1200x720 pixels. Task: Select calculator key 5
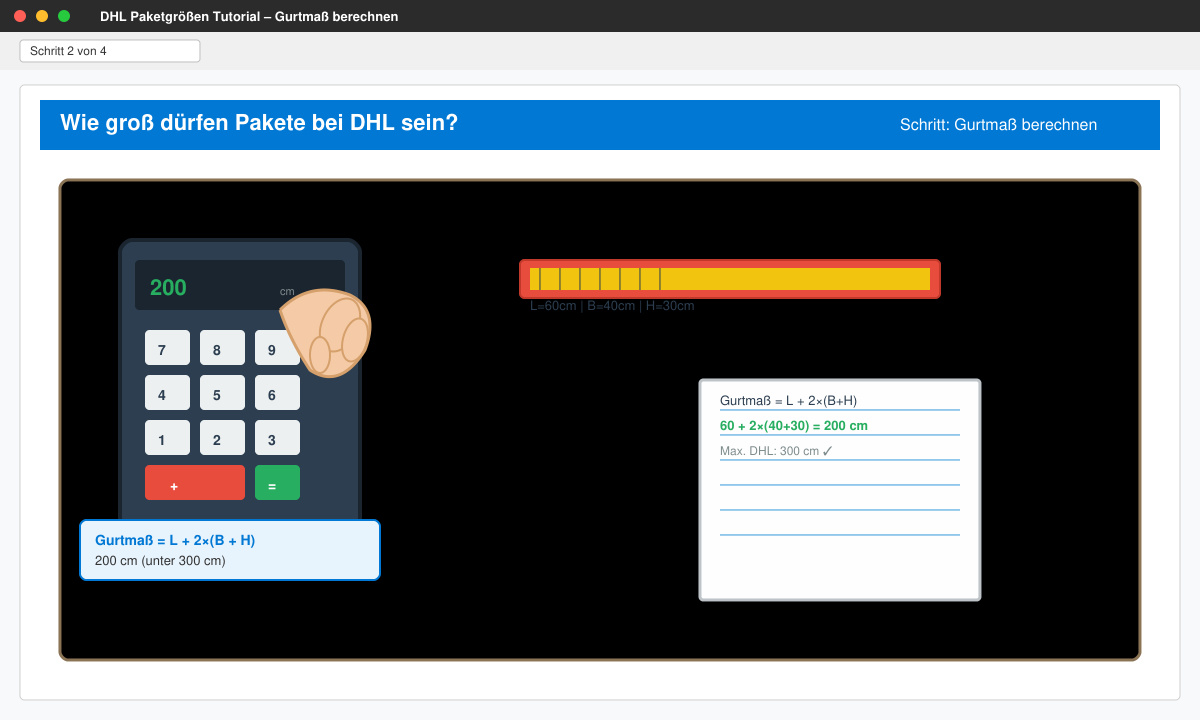222,393
